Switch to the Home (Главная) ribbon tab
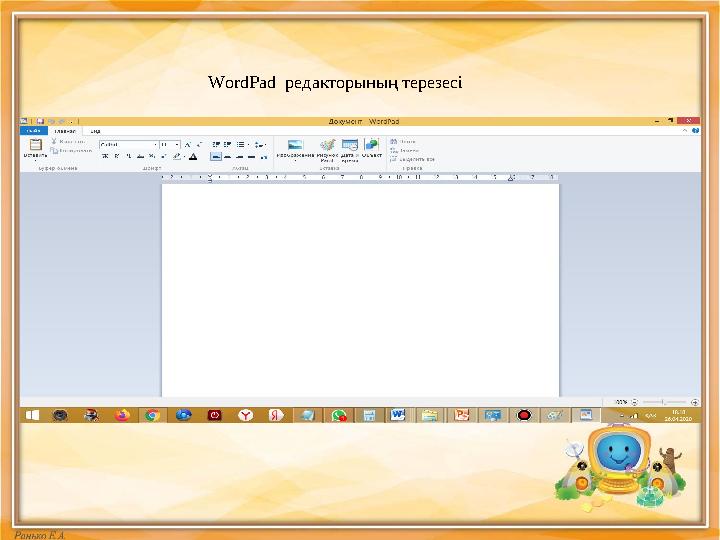 pyautogui.click(x=65, y=131)
